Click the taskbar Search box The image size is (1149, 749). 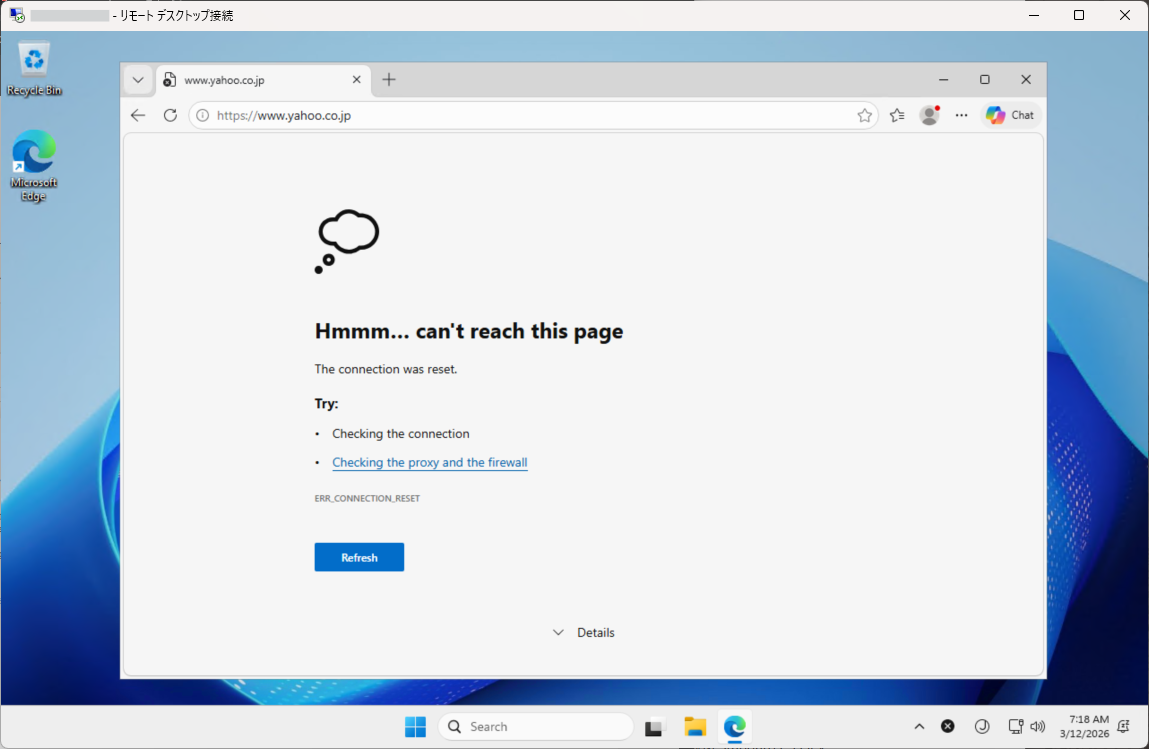(x=535, y=727)
